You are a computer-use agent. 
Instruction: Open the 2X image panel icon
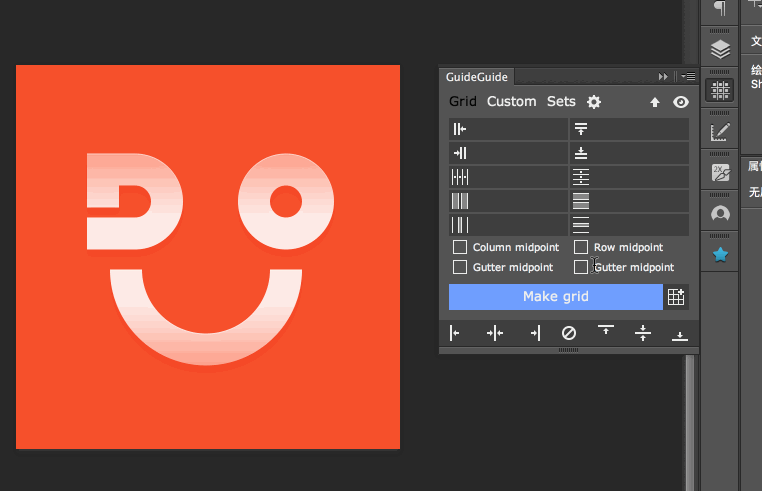point(720,172)
